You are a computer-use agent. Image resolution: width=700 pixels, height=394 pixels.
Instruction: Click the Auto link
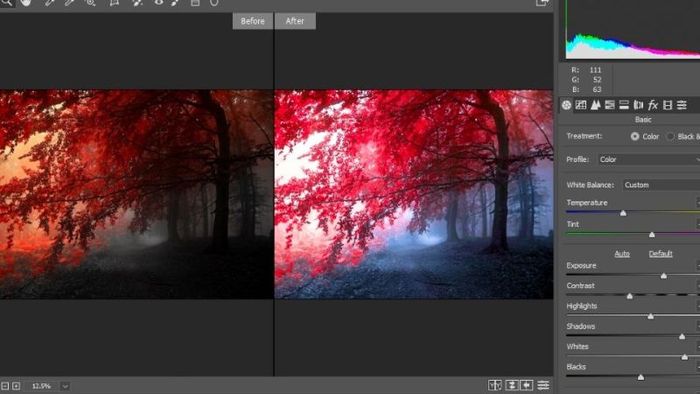622,254
